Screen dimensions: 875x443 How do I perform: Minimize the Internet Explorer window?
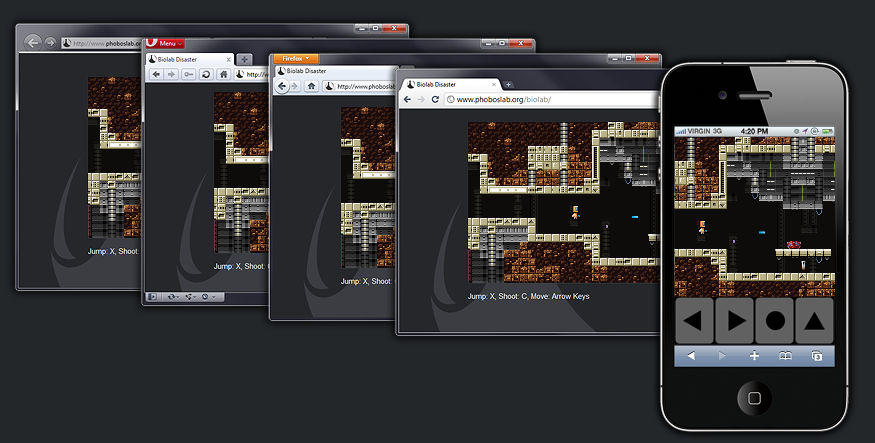[x=362, y=28]
